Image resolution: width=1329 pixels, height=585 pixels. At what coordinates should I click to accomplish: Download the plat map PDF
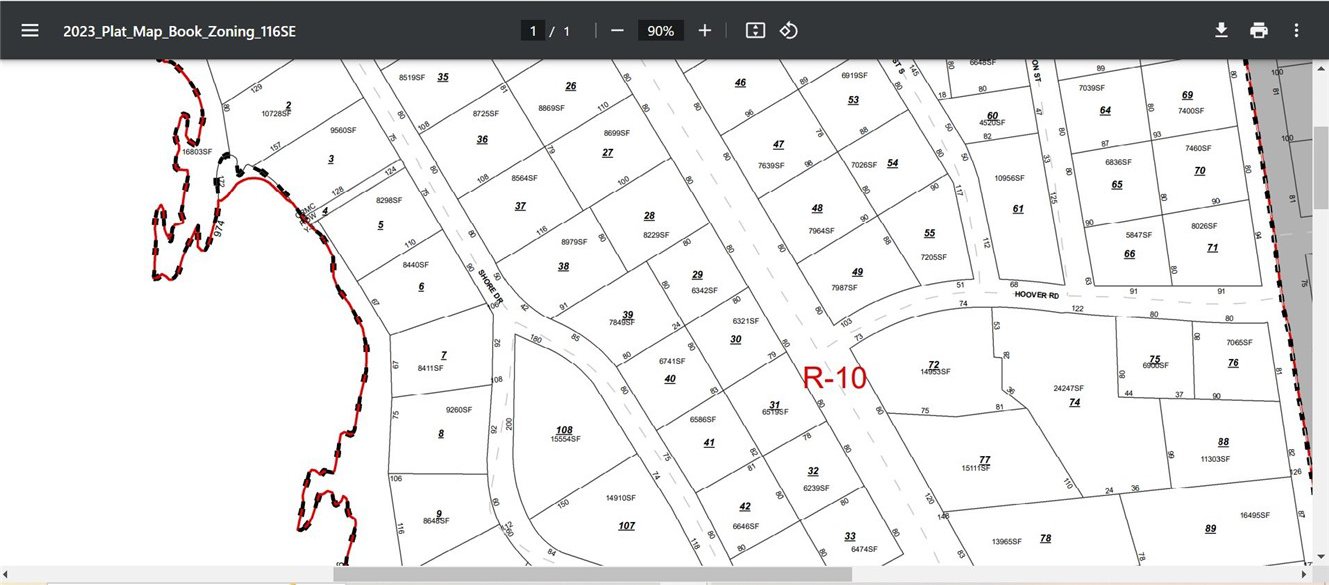pos(1221,30)
